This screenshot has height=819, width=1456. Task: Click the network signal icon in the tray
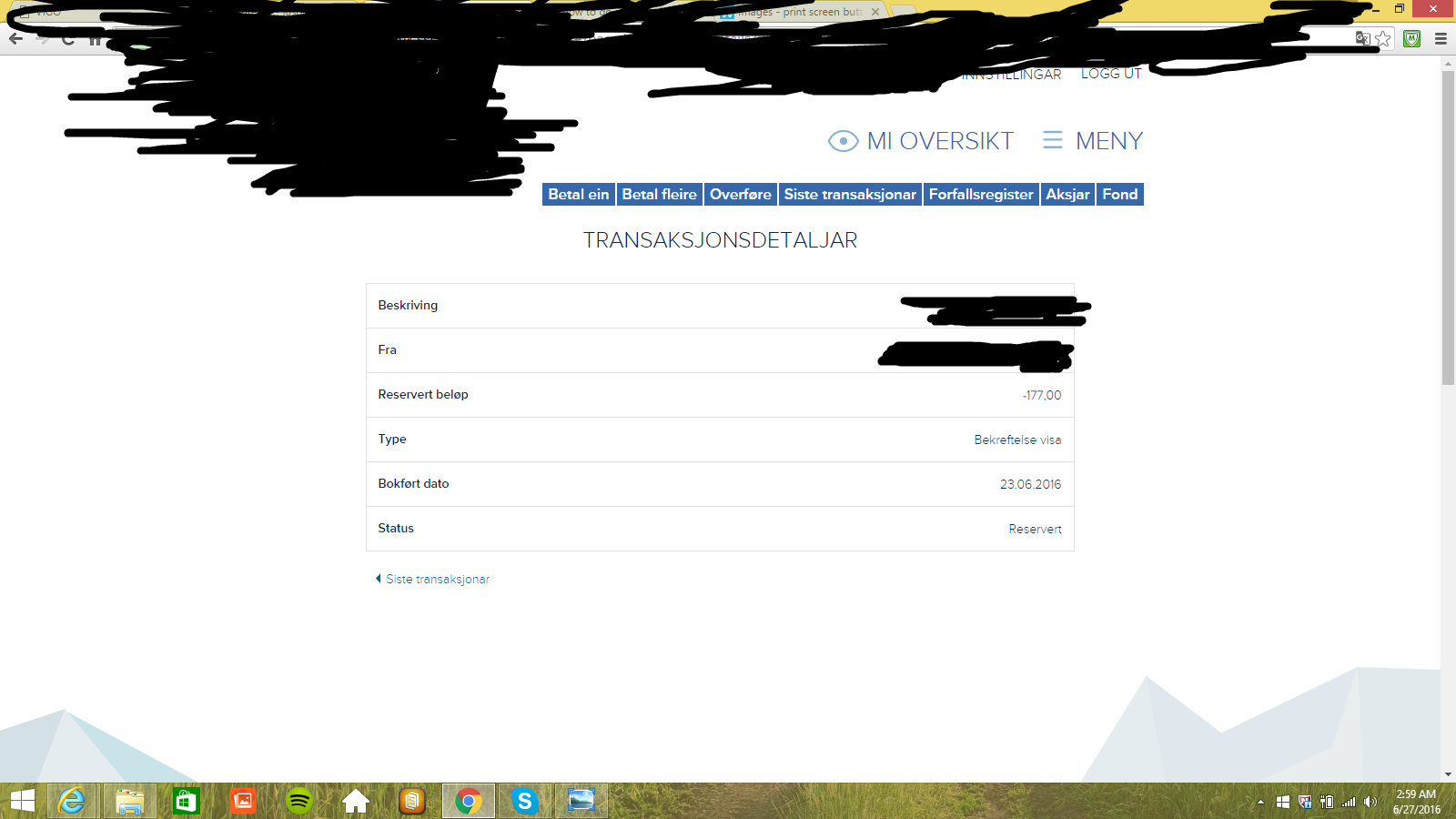(1349, 802)
